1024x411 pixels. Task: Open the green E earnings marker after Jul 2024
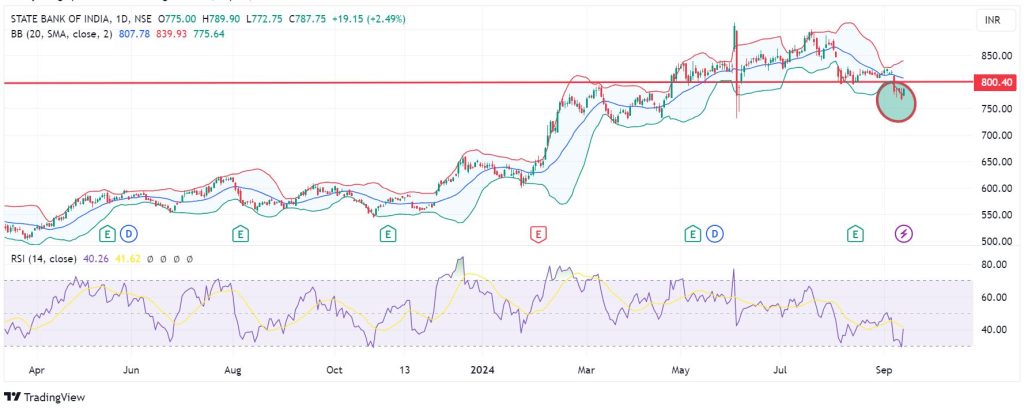(854, 233)
